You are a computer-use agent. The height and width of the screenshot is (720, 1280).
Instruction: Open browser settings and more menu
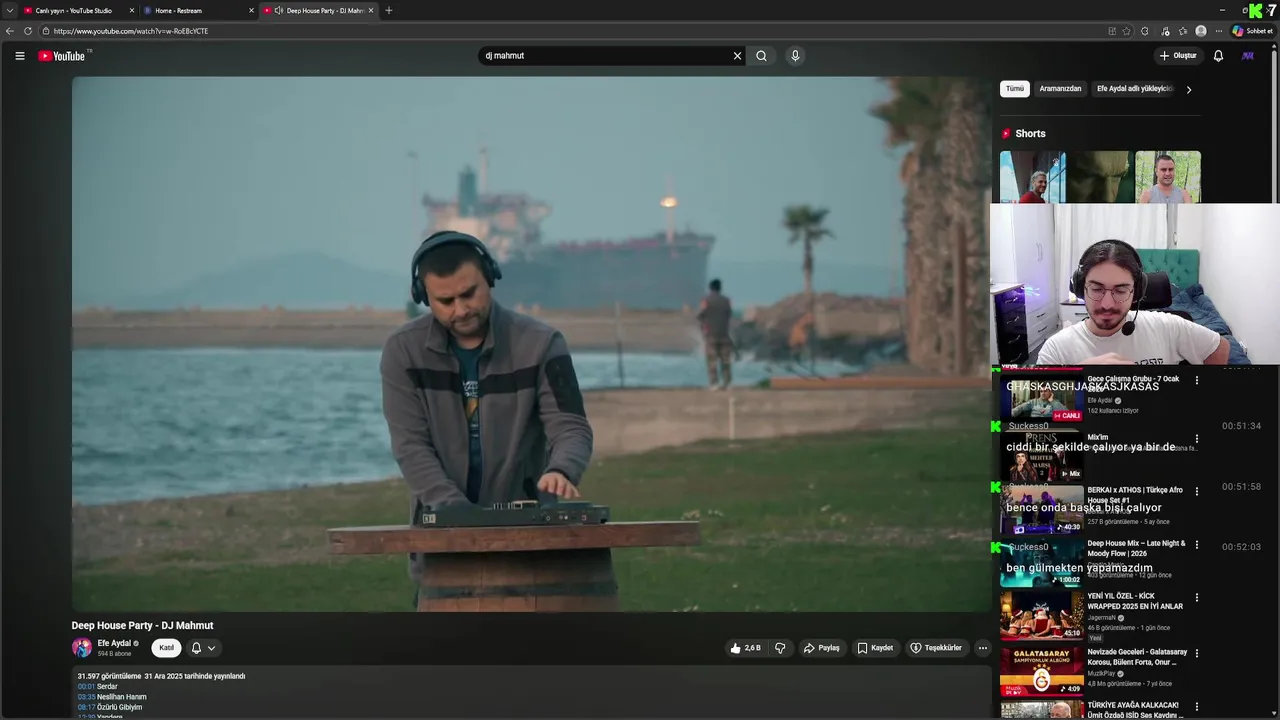click(1219, 31)
